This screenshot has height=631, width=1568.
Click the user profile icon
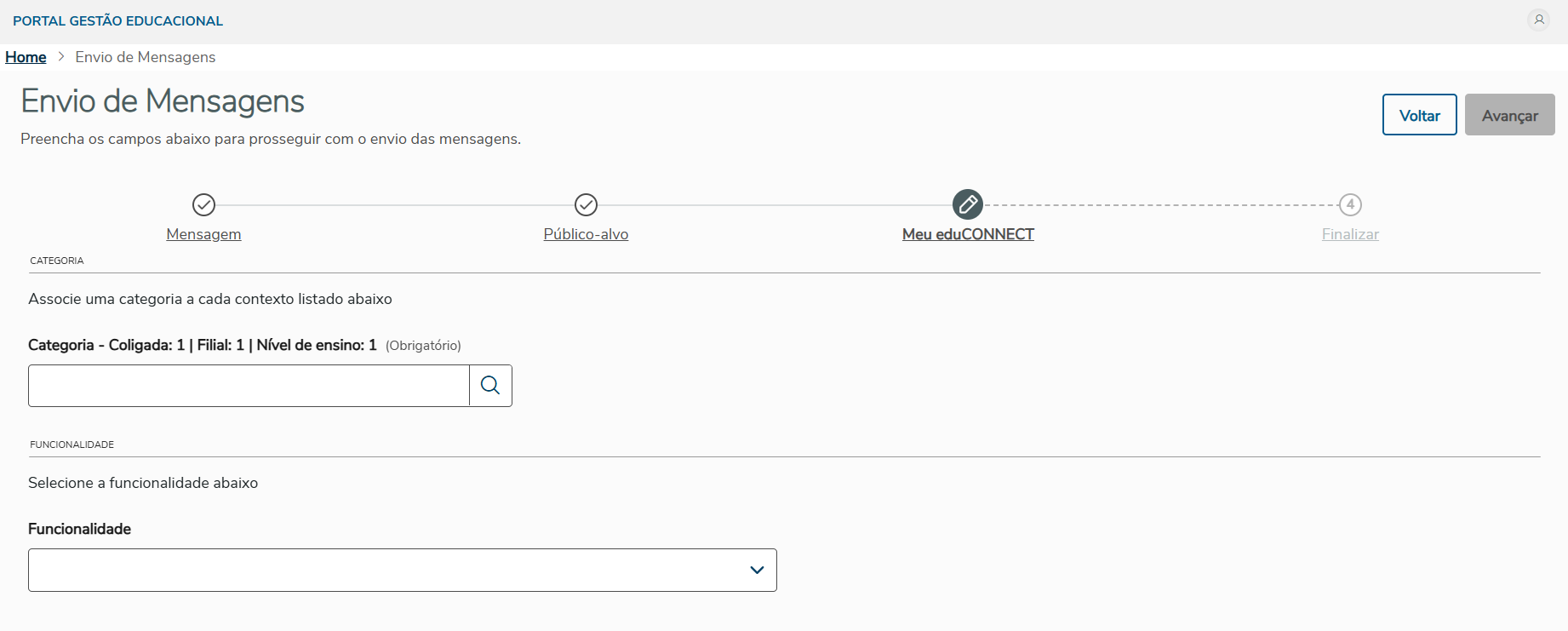click(x=1538, y=20)
